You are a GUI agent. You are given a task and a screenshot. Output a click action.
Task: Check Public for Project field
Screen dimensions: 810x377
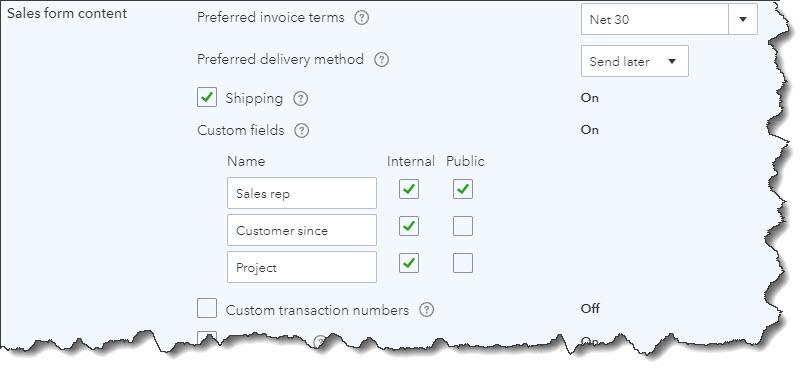(x=463, y=263)
